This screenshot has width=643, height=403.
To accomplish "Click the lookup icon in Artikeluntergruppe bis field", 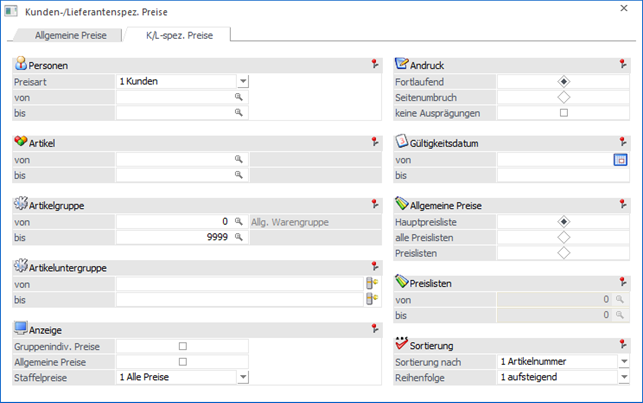I will point(372,299).
